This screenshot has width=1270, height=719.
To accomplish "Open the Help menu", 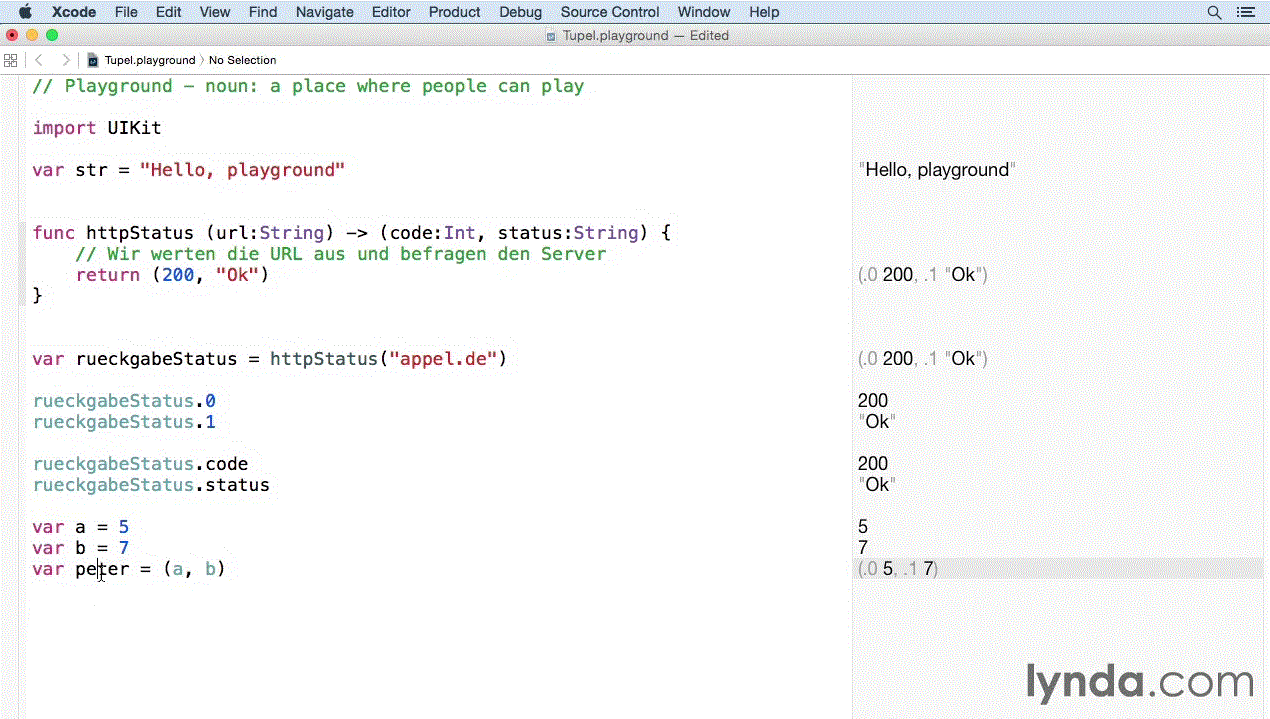I will [763, 12].
